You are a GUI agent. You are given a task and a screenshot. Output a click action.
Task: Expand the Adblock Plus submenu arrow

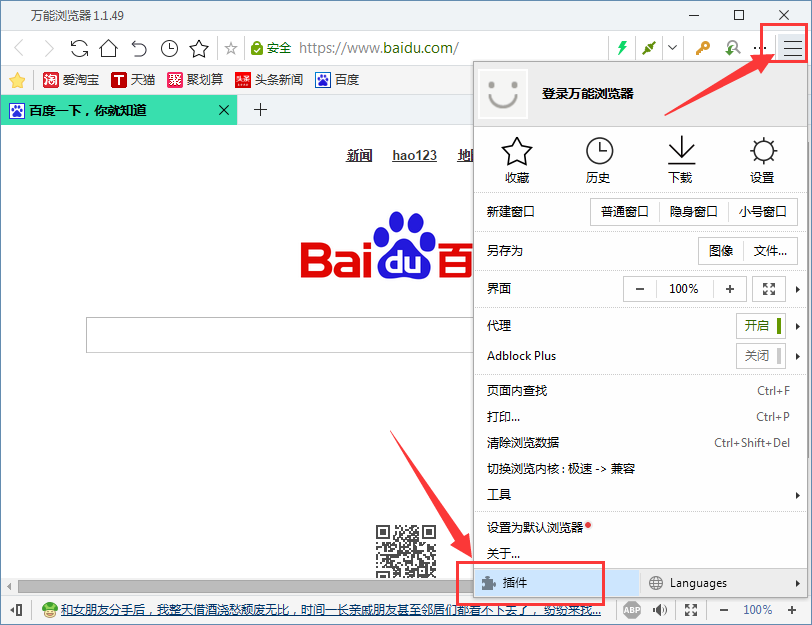(x=798, y=356)
